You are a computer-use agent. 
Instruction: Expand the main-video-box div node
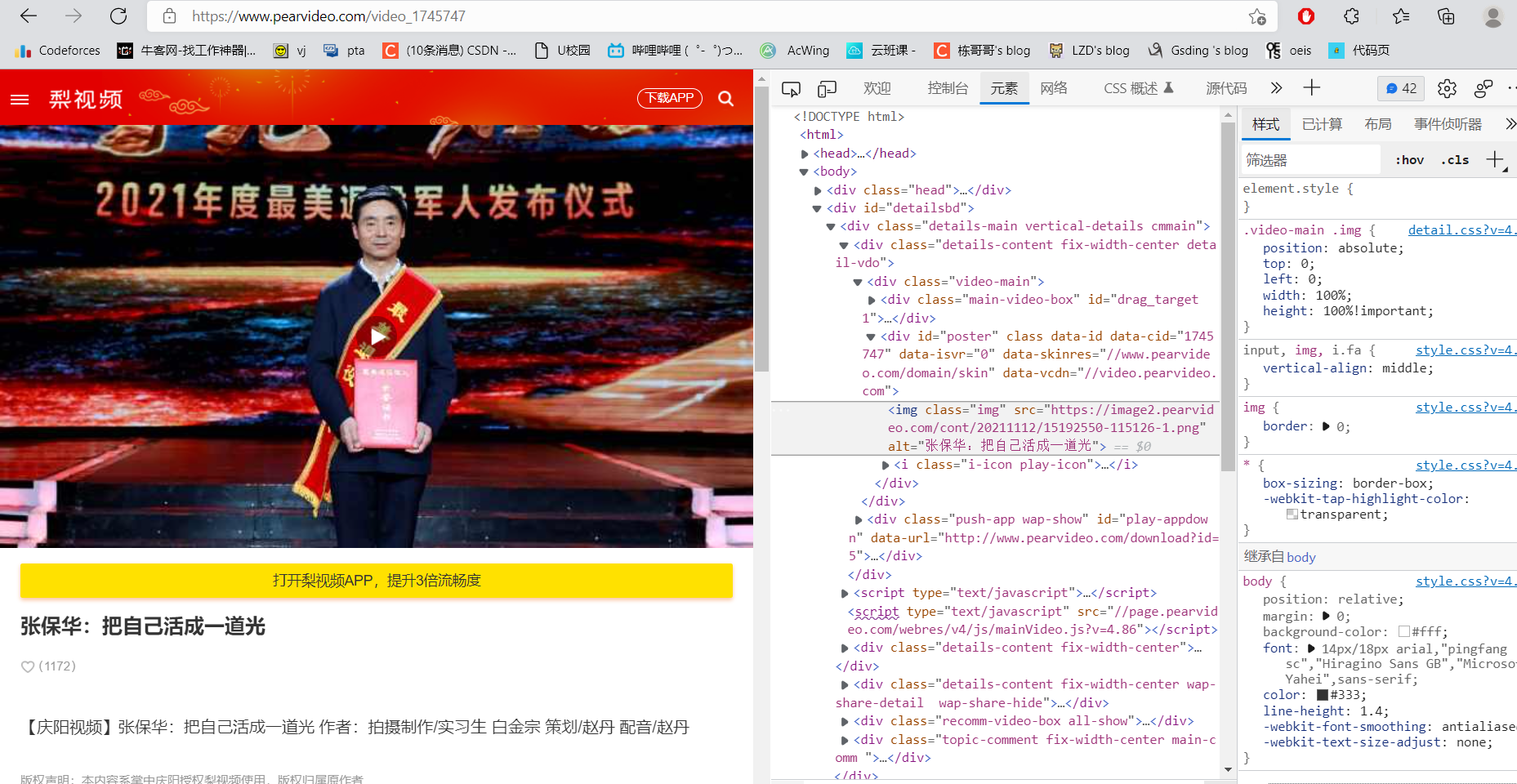coord(872,301)
